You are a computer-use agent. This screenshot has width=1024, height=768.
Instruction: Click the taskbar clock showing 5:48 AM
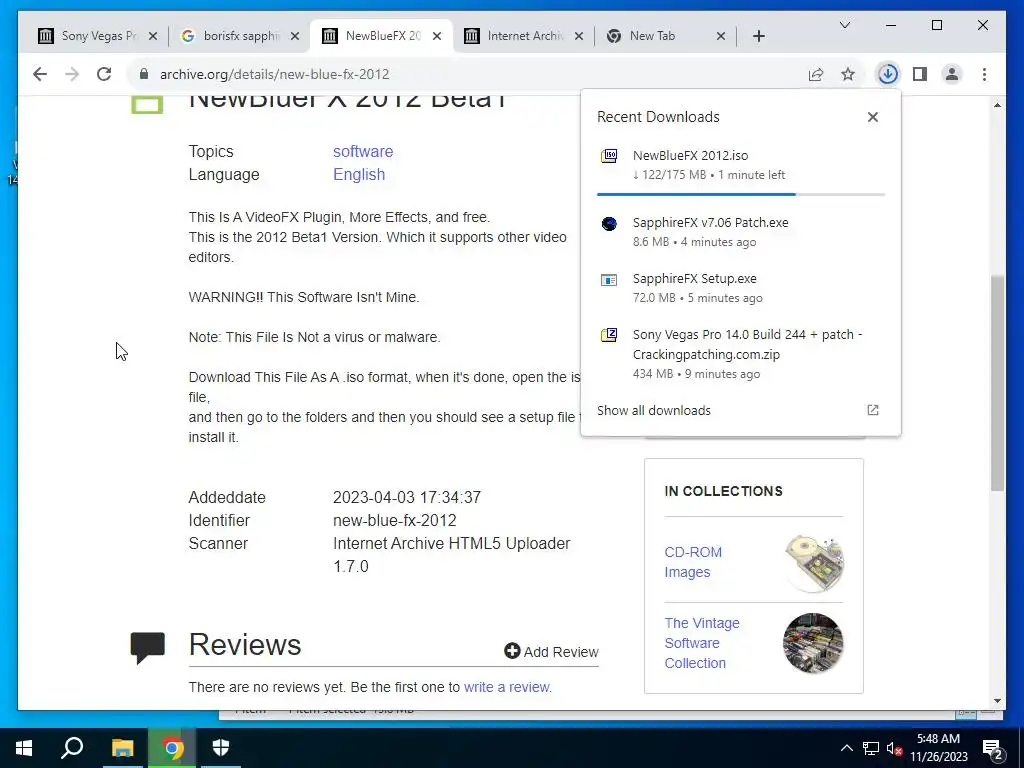tap(938, 748)
